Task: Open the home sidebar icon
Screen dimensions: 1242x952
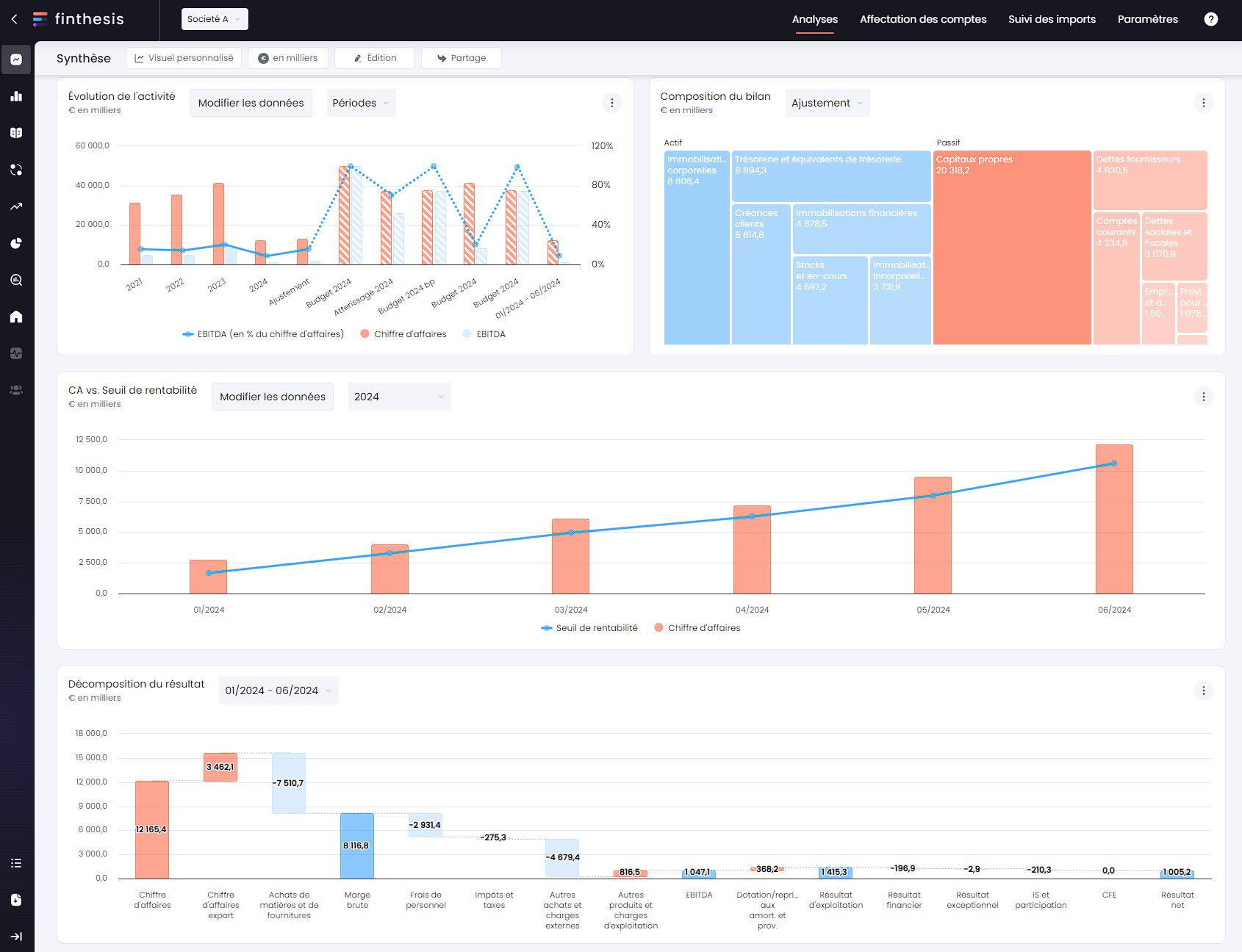Action: (x=16, y=317)
